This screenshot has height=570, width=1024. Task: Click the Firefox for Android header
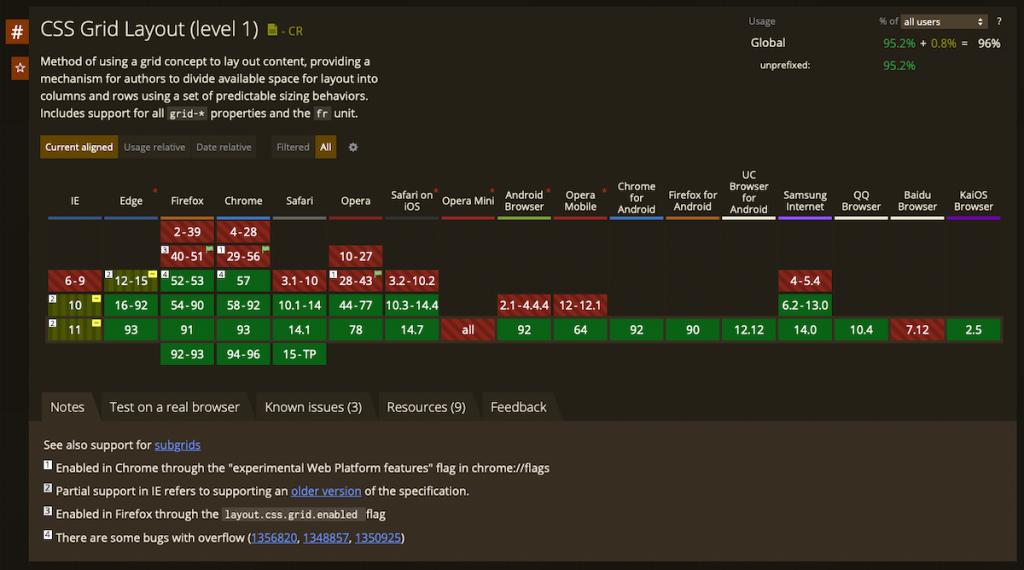[x=693, y=201]
